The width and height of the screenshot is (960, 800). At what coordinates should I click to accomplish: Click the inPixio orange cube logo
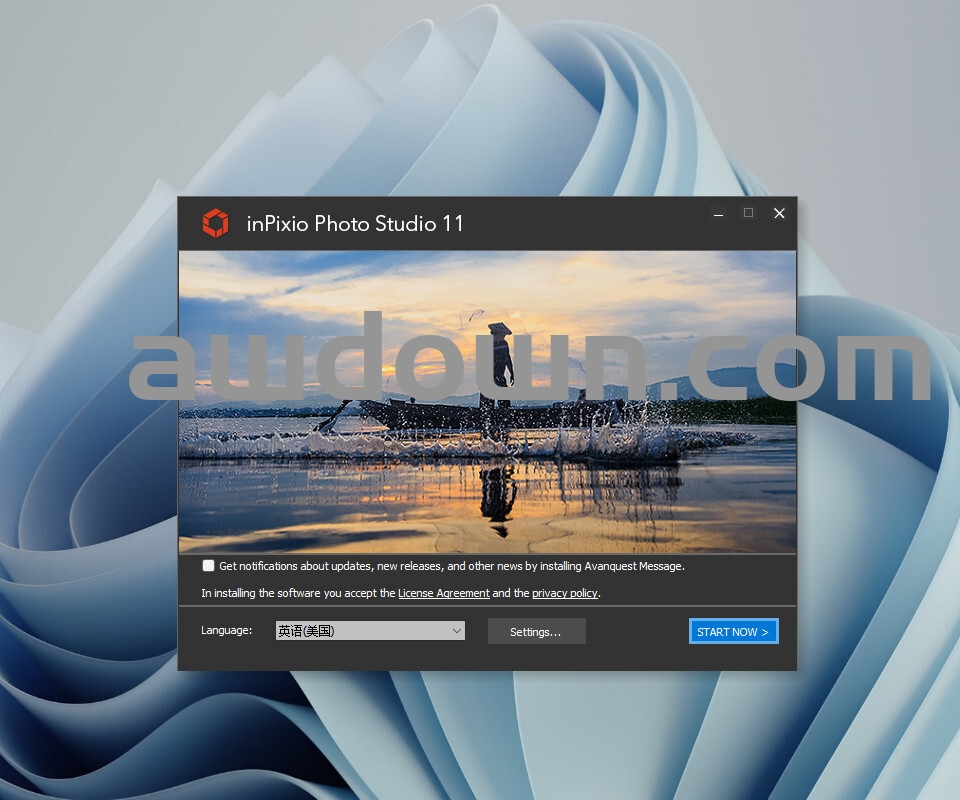215,222
